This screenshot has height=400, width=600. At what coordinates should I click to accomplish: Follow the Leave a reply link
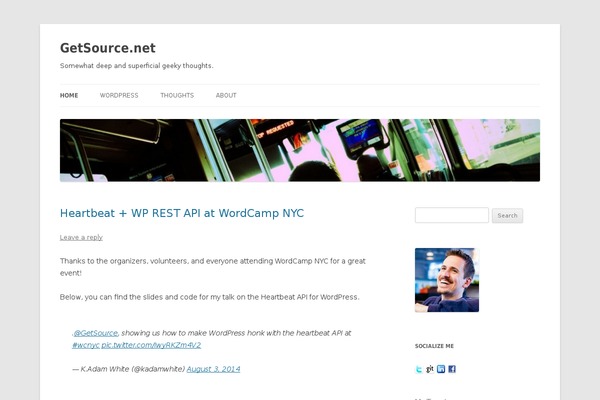tap(81, 237)
